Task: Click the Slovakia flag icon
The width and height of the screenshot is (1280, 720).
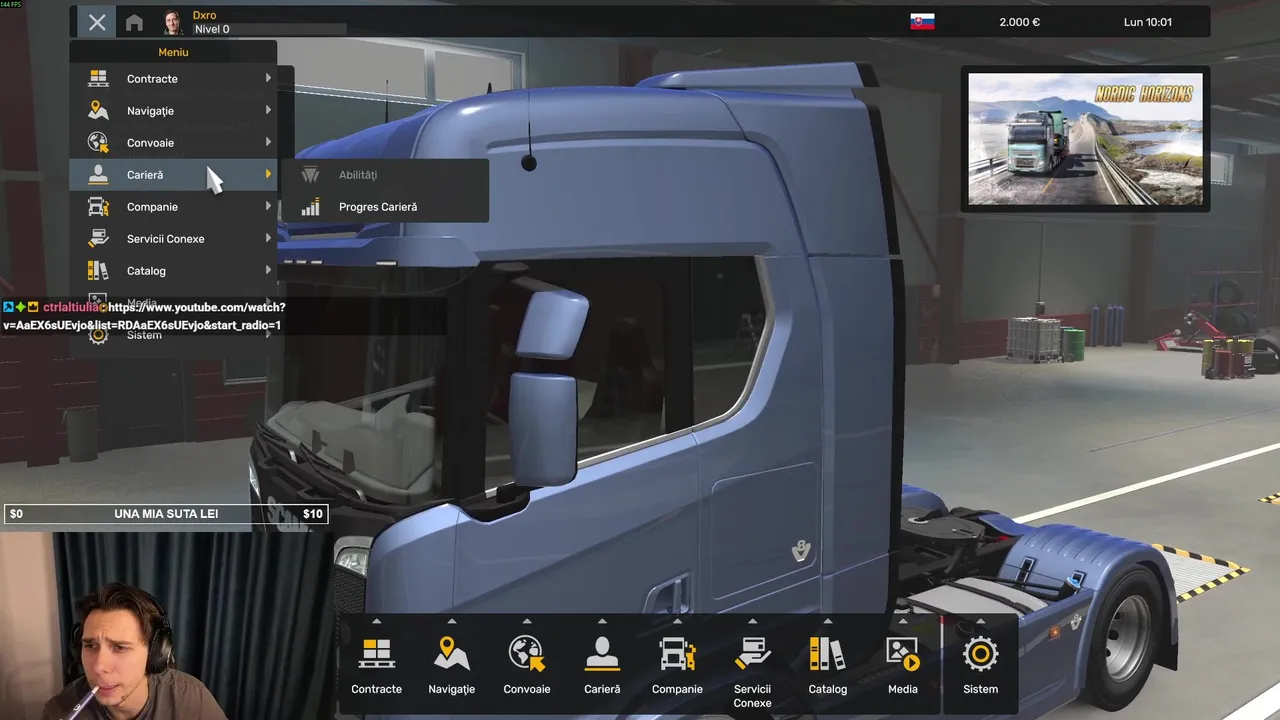Action: 922,22
